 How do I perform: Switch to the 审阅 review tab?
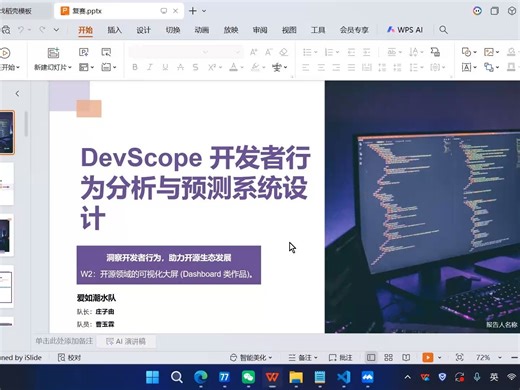[260, 30]
